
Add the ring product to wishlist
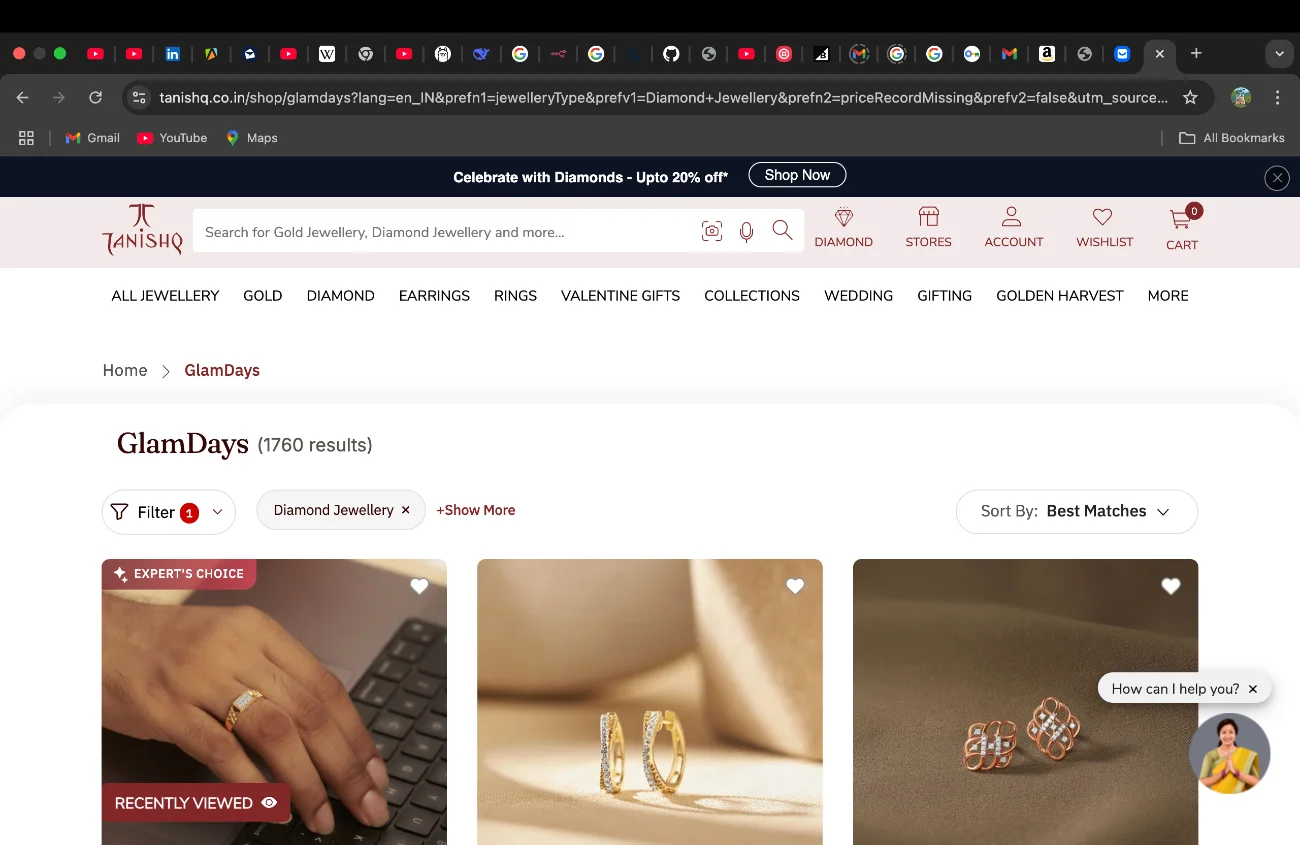pos(419,586)
